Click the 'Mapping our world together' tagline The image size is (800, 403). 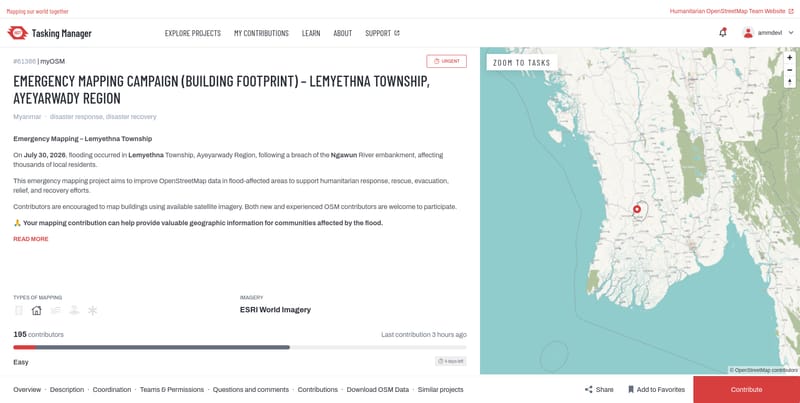pos(37,11)
